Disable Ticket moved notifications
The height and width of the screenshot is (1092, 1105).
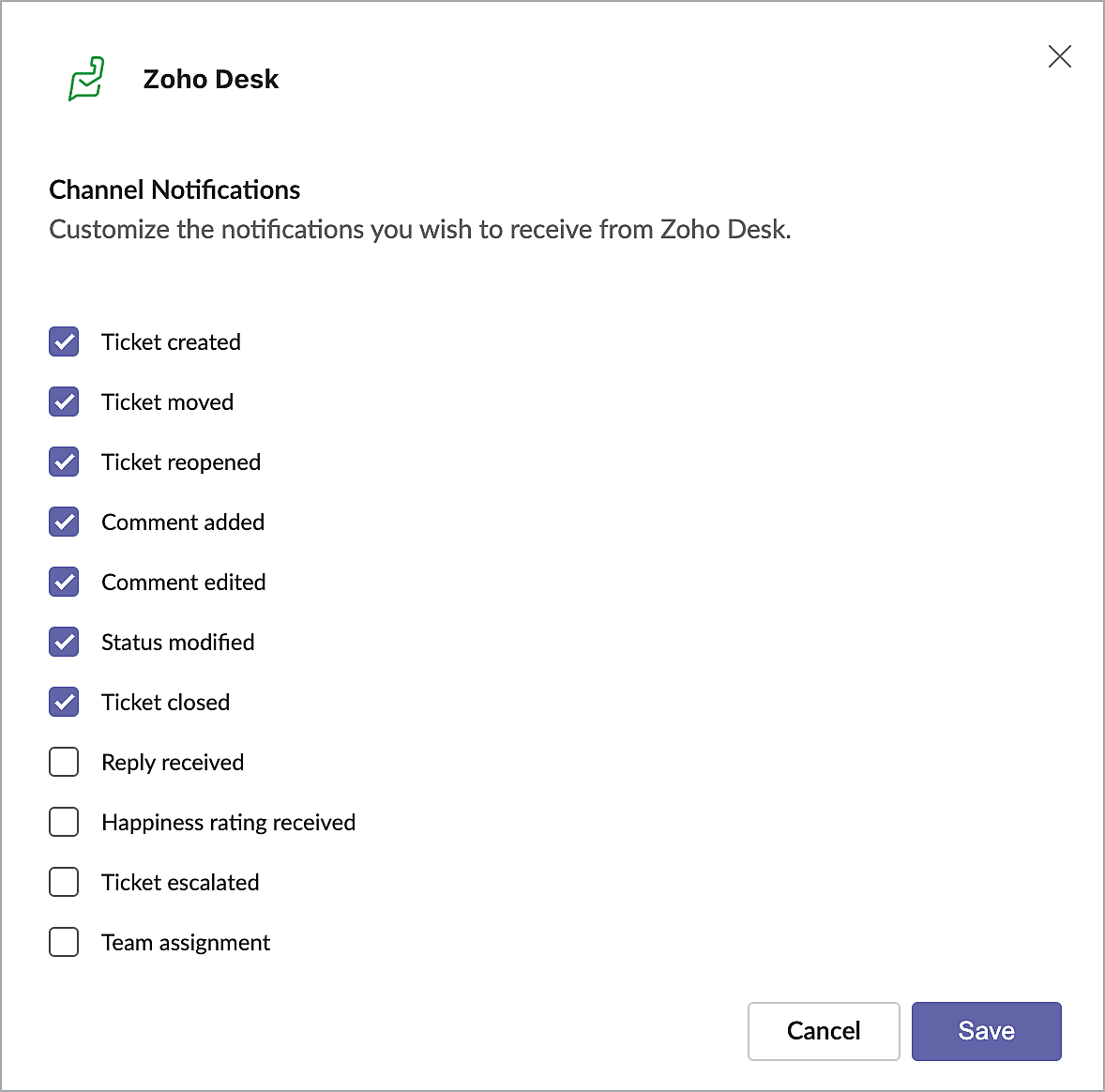(64, 402)
